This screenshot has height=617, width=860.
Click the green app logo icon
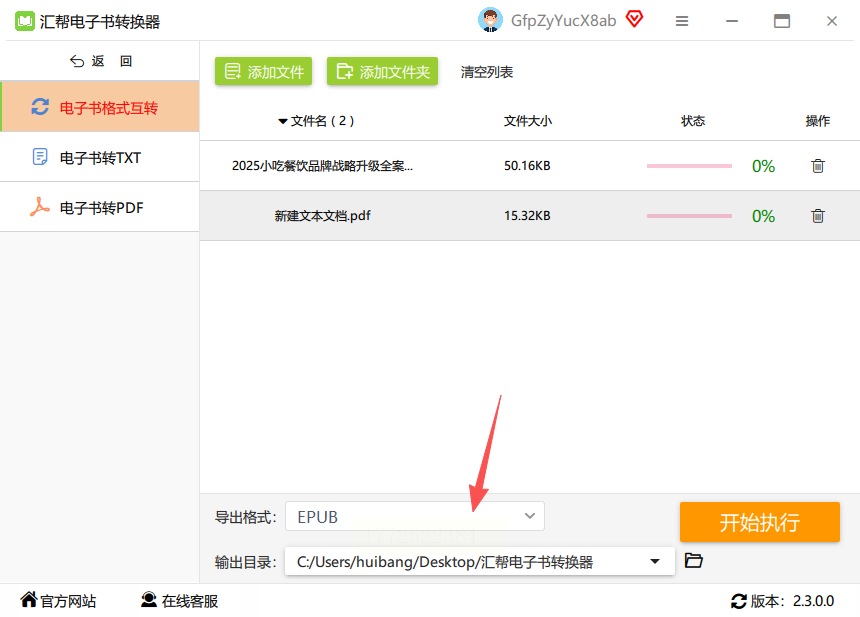[25, 21]
